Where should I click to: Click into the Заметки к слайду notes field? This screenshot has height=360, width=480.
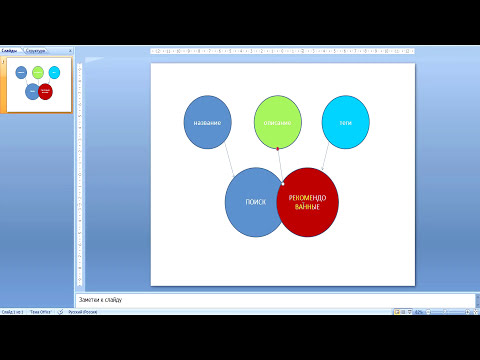click(x=275, y=300)
